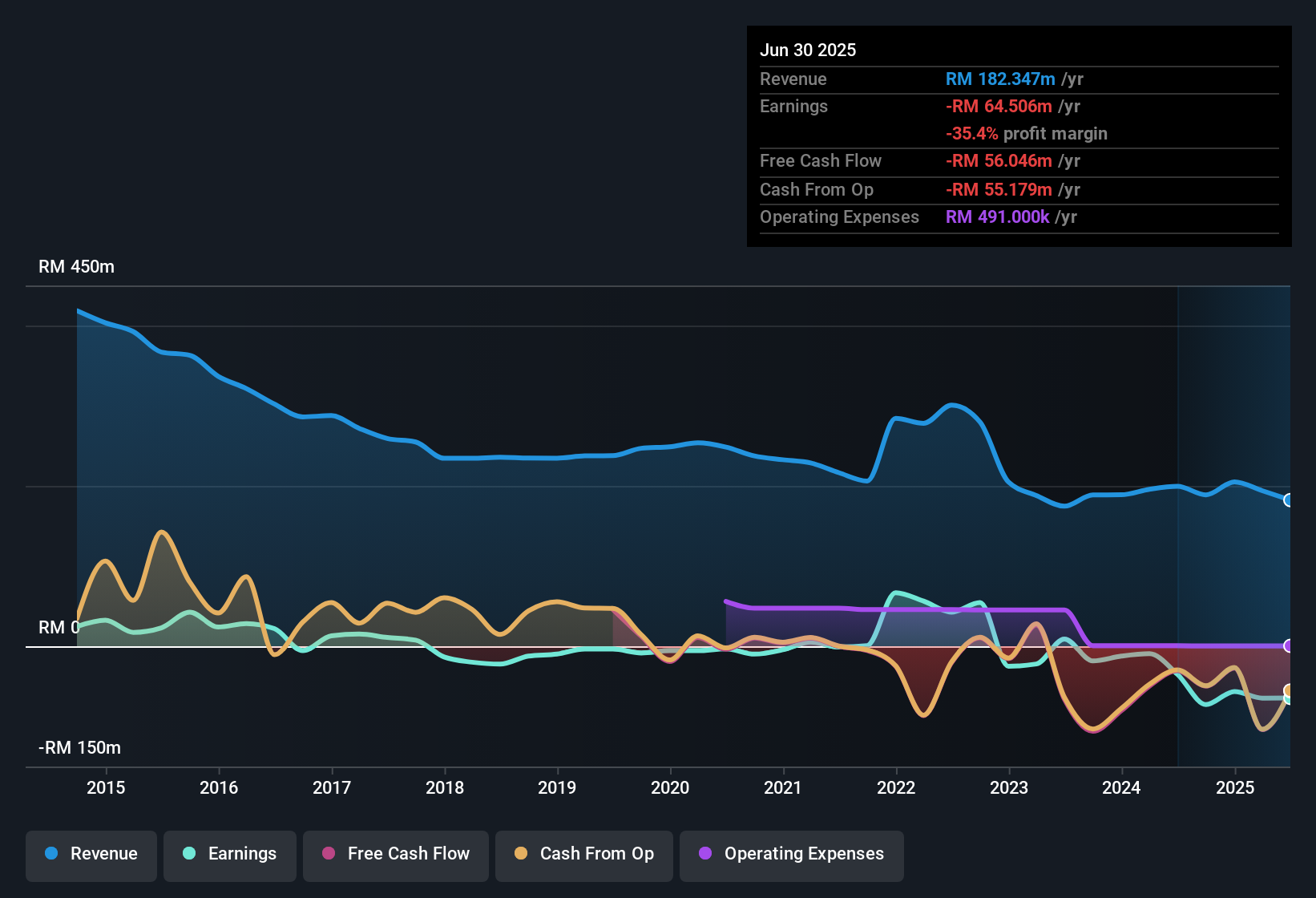Toggle the Earnings series visibility
1316x898 pixels.
(229, 854)
